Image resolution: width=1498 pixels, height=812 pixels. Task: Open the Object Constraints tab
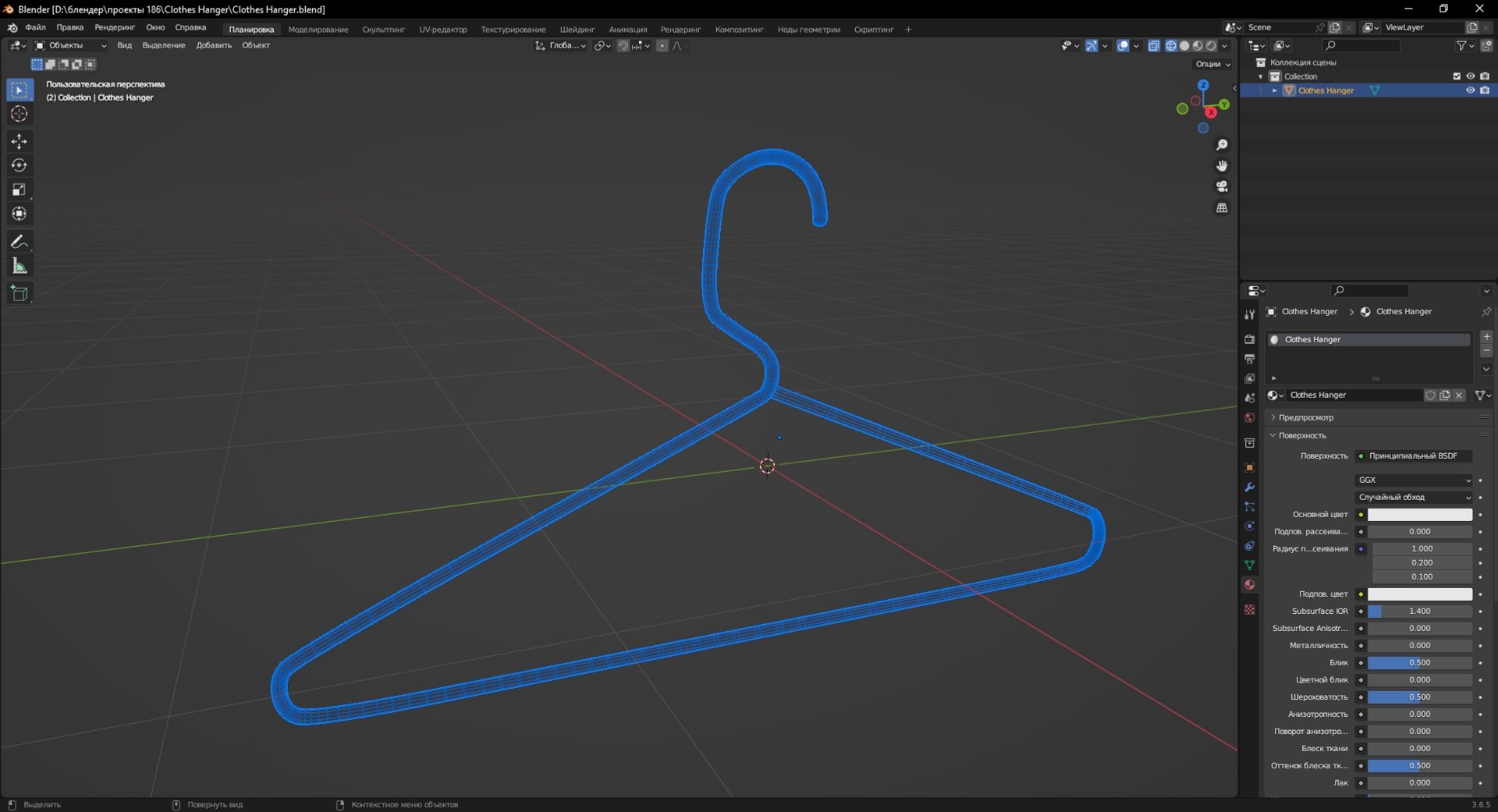tap(1249, 545)
